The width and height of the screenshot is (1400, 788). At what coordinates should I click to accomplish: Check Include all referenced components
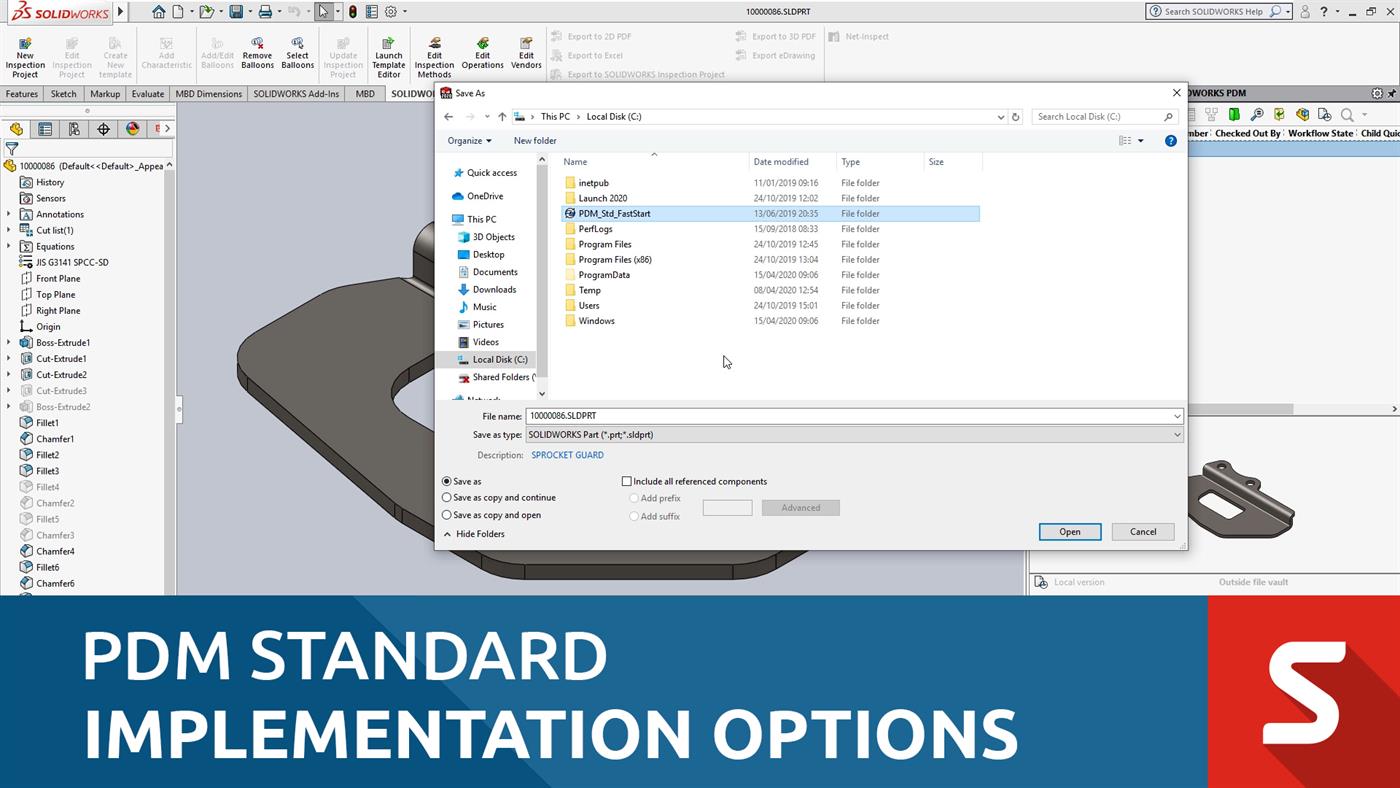pos(627,481)
